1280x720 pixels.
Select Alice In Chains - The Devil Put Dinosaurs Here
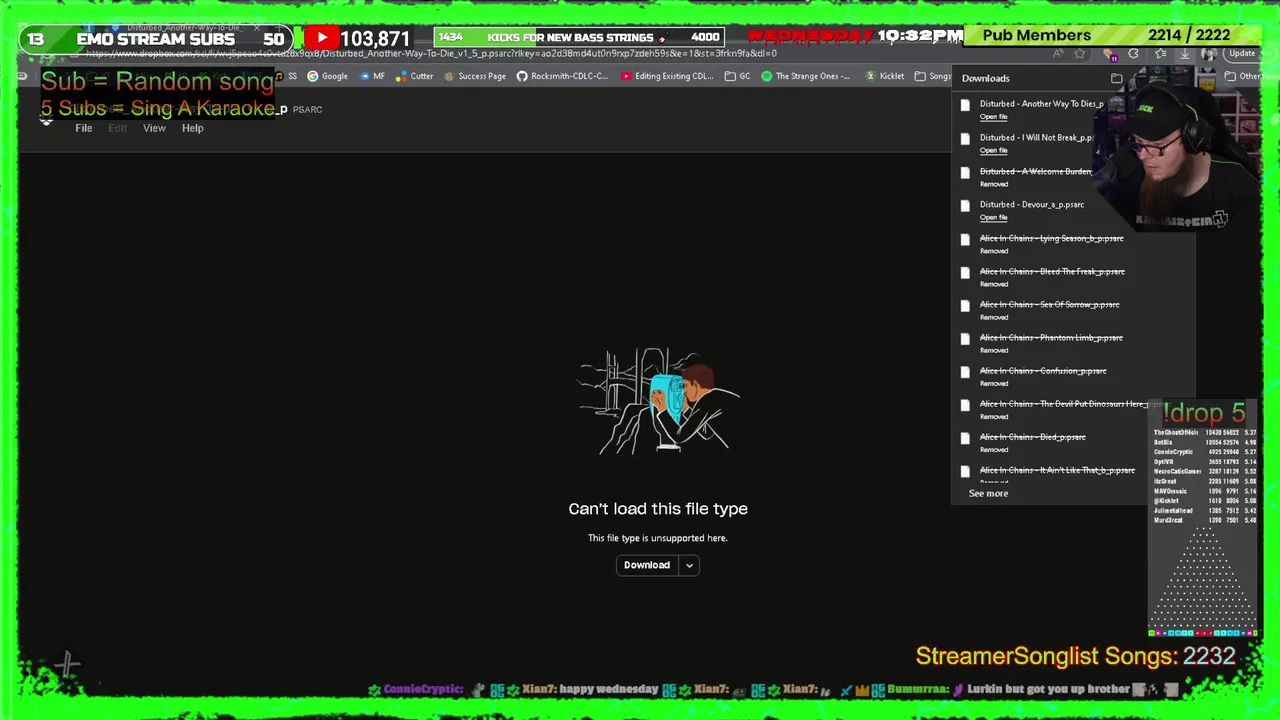(1064, 404)
